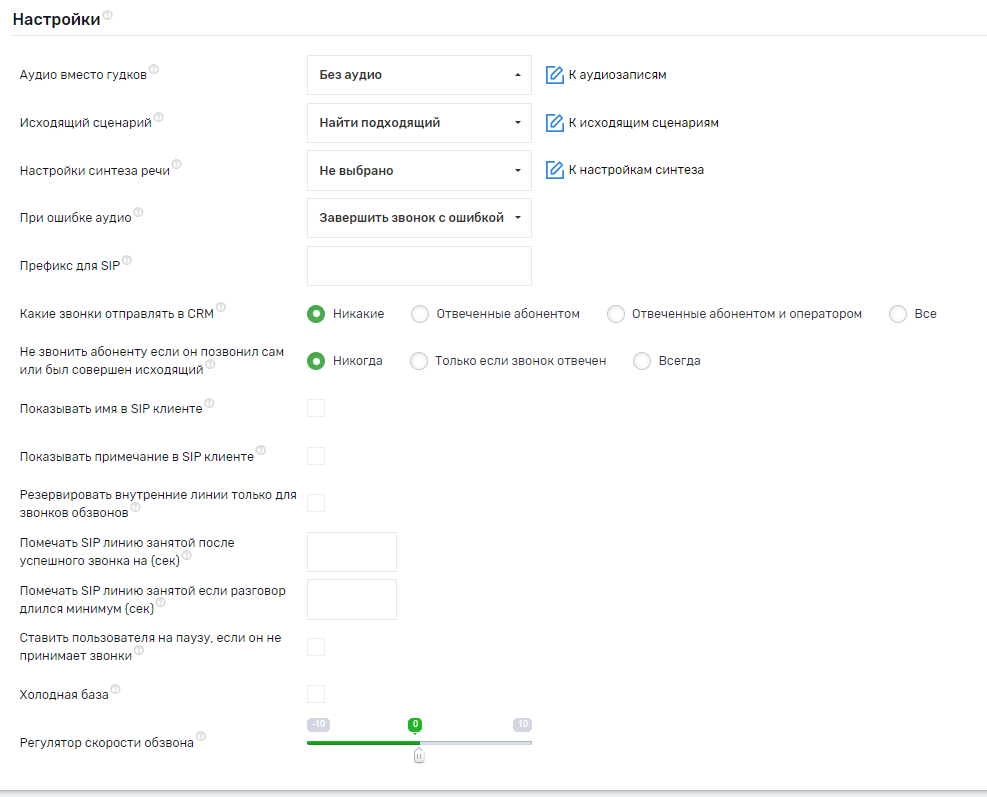The image size is (987, 797).
Task: Click the edit icon beside 'К исходящим сценариям'
Action: pos(555,123)
